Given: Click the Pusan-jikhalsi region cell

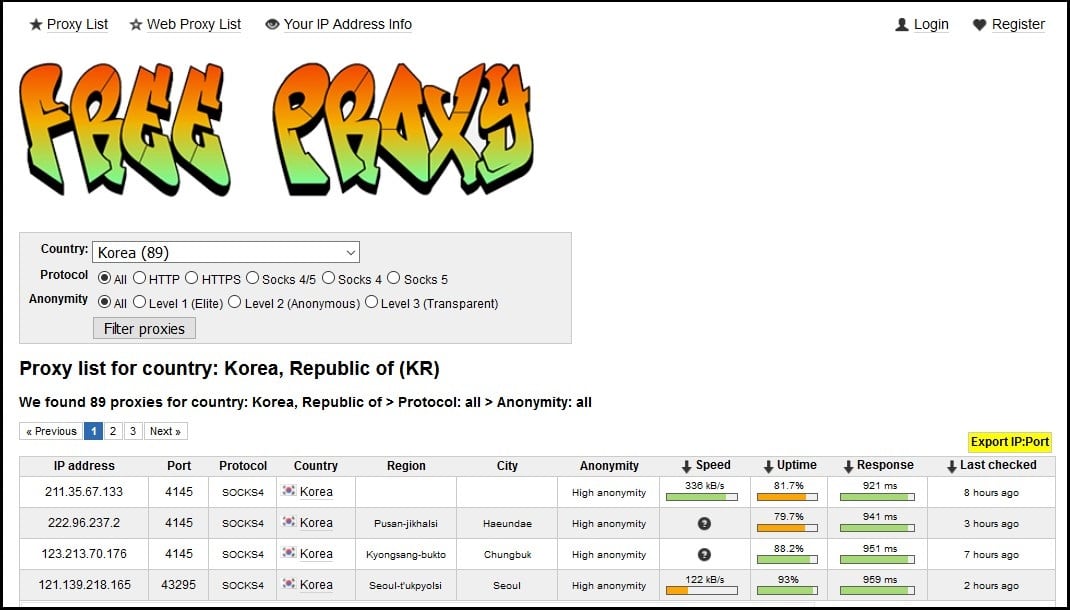Looking at the screenshot, I should [406, 524].
